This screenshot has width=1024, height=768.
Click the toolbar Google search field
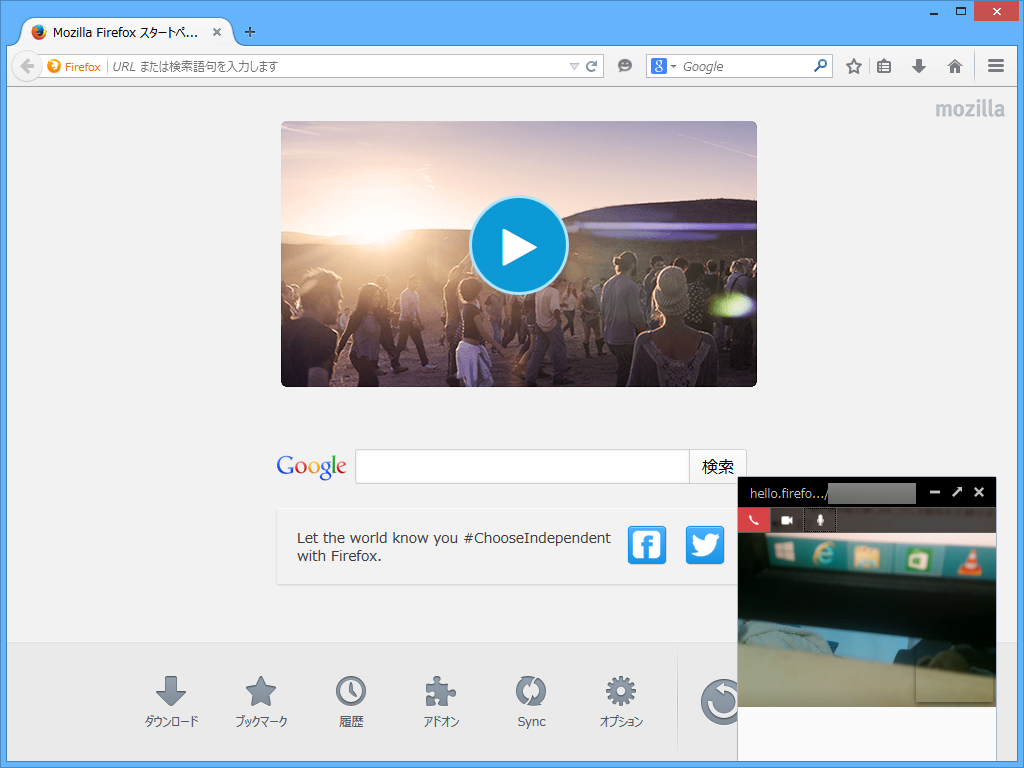(744, 66)
